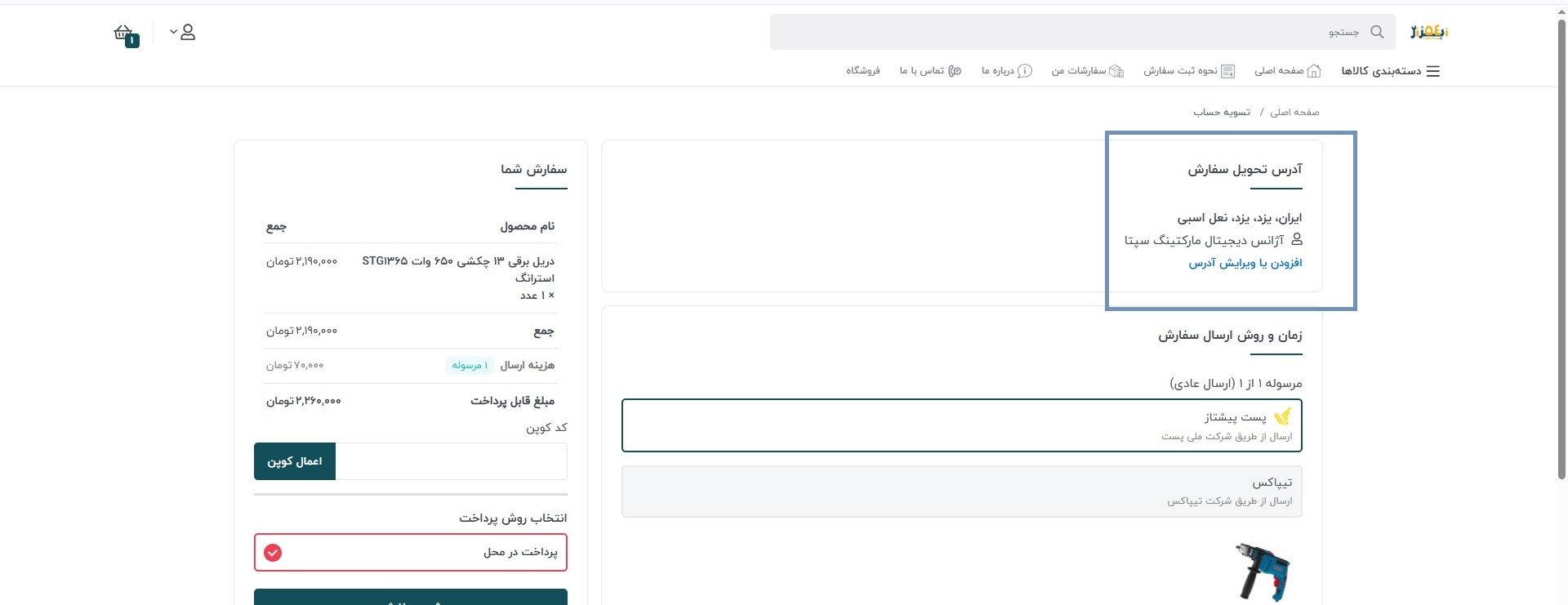Click افزودن یا ویرایش آدرس link
Screen dimensions: 1568x605
coord(1245,263)
